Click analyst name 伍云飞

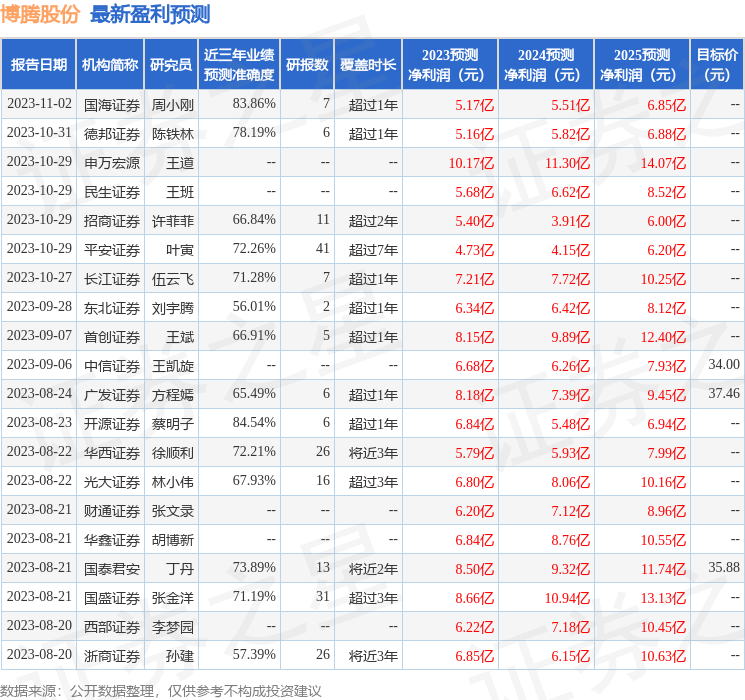point(172,279)
